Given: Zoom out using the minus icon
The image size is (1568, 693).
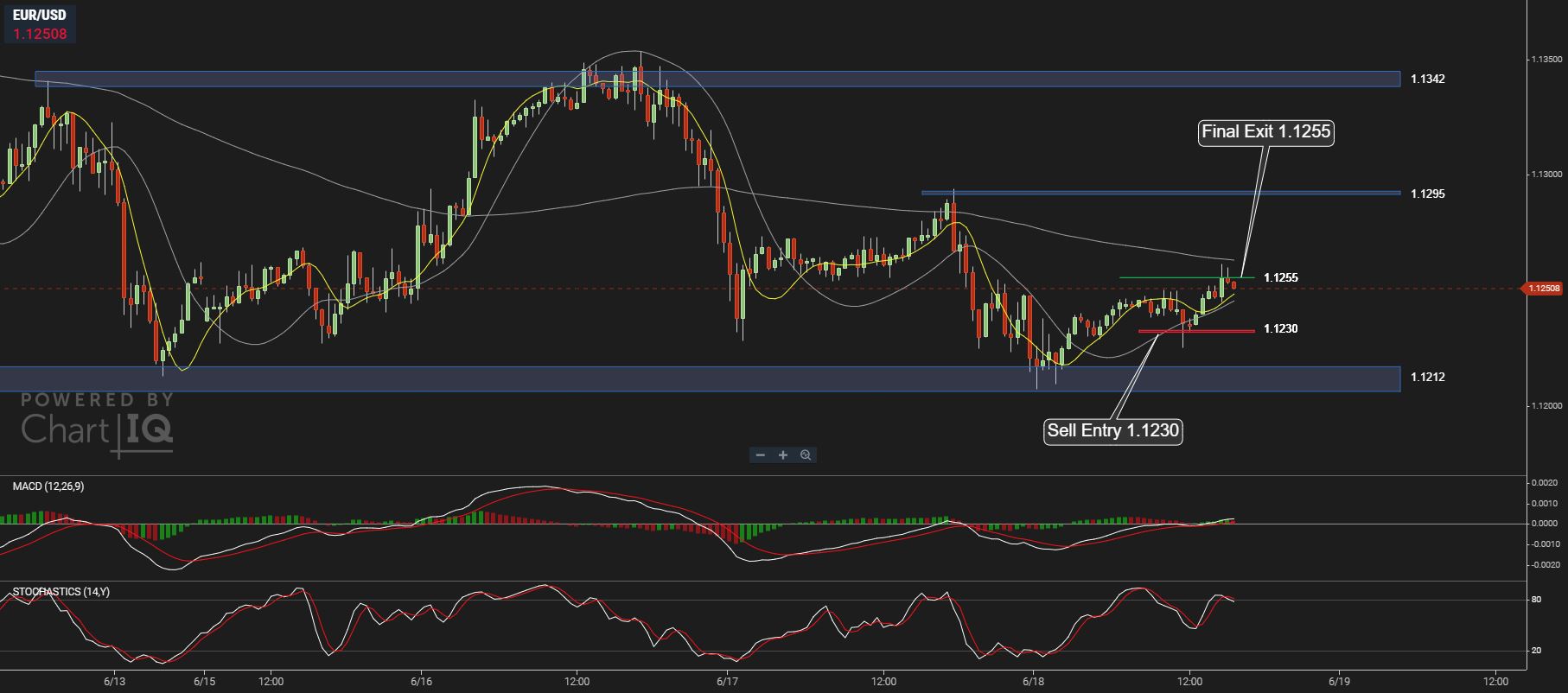Looking at the screenshot, I should click(x=761, y=455).
